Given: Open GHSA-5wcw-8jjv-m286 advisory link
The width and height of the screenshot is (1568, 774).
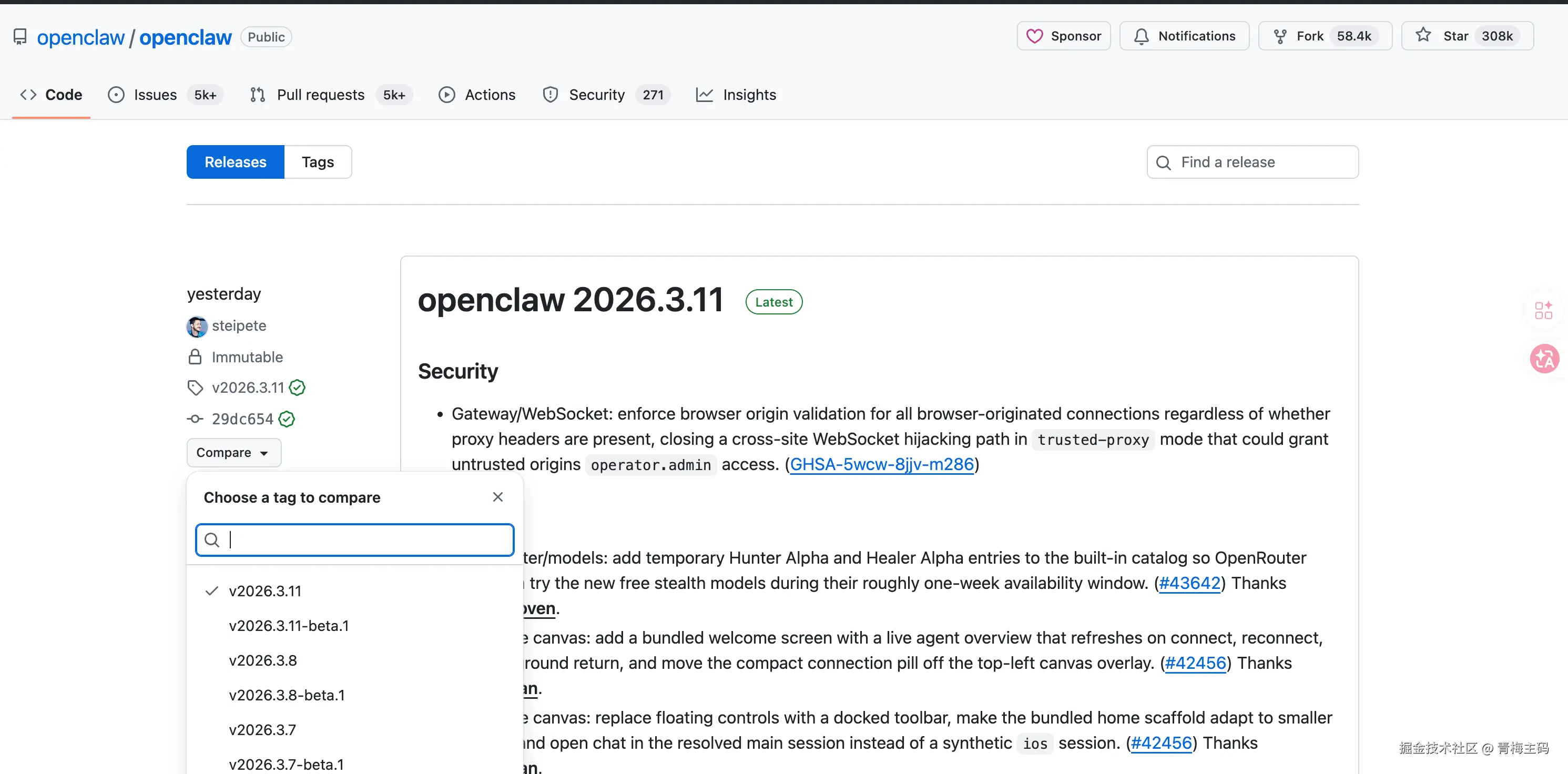Looking at the screenshot, I should tap(881, 465).
